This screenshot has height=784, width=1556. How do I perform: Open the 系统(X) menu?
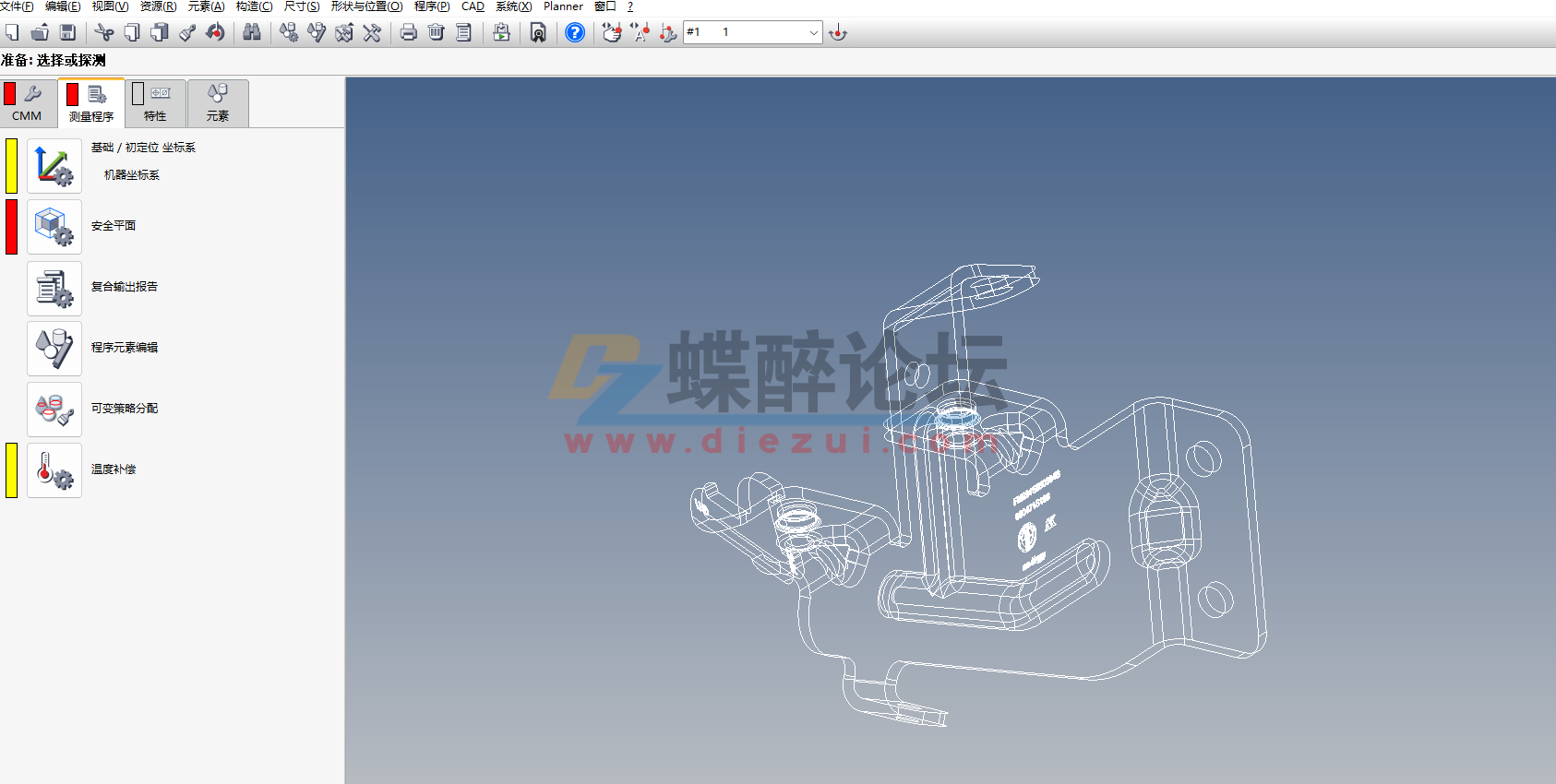513,6
